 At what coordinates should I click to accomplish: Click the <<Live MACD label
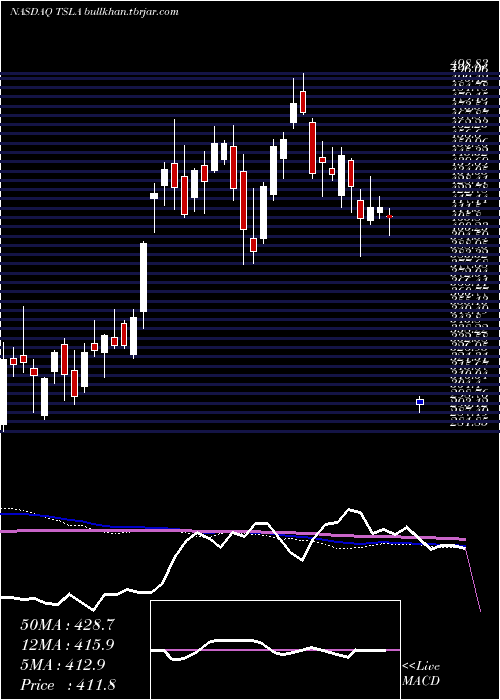[421, 674]
